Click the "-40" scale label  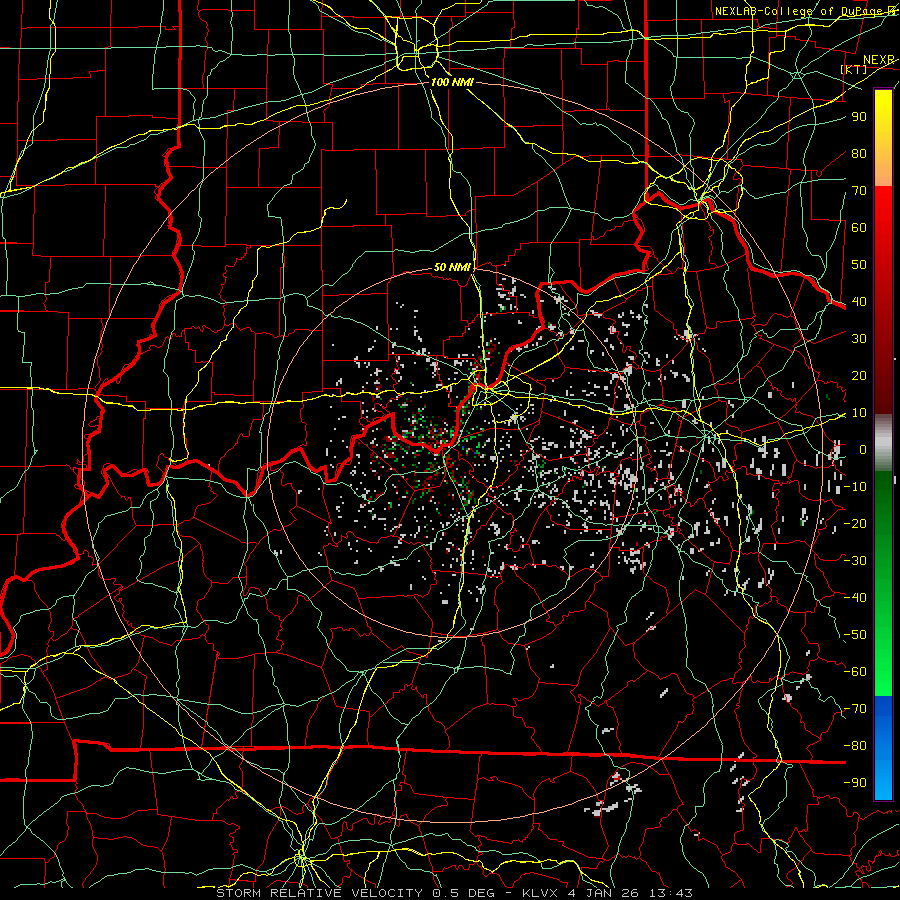(855, 598)
